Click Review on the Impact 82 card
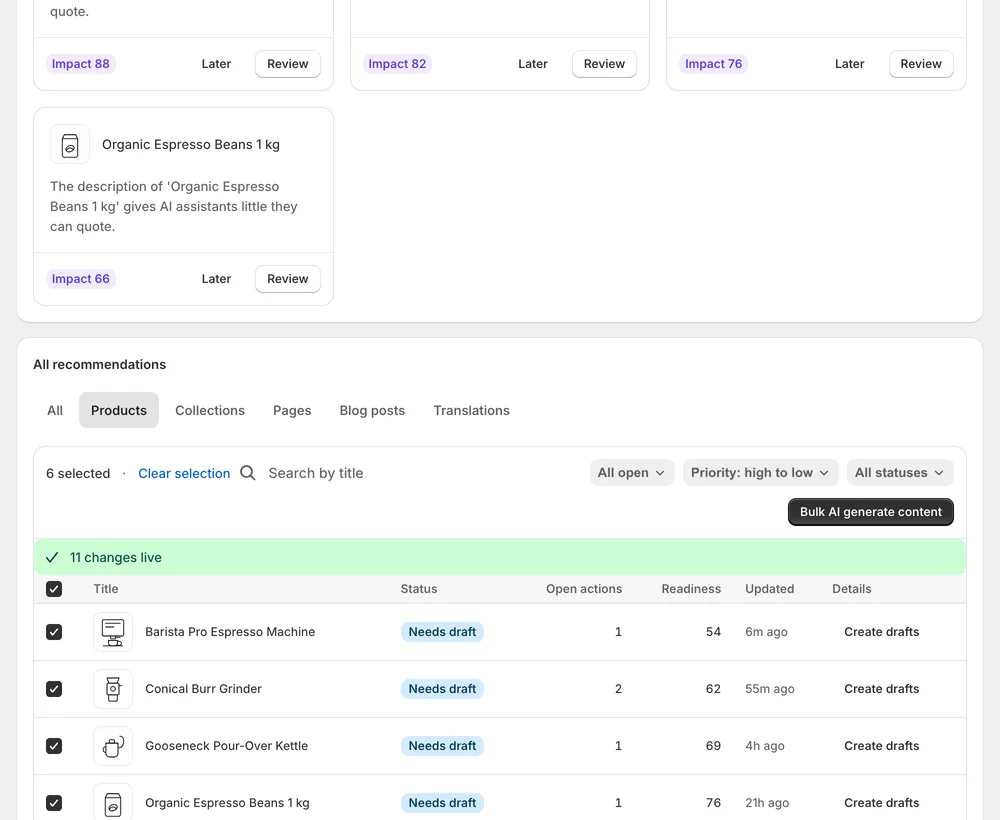 pos(604,64)
